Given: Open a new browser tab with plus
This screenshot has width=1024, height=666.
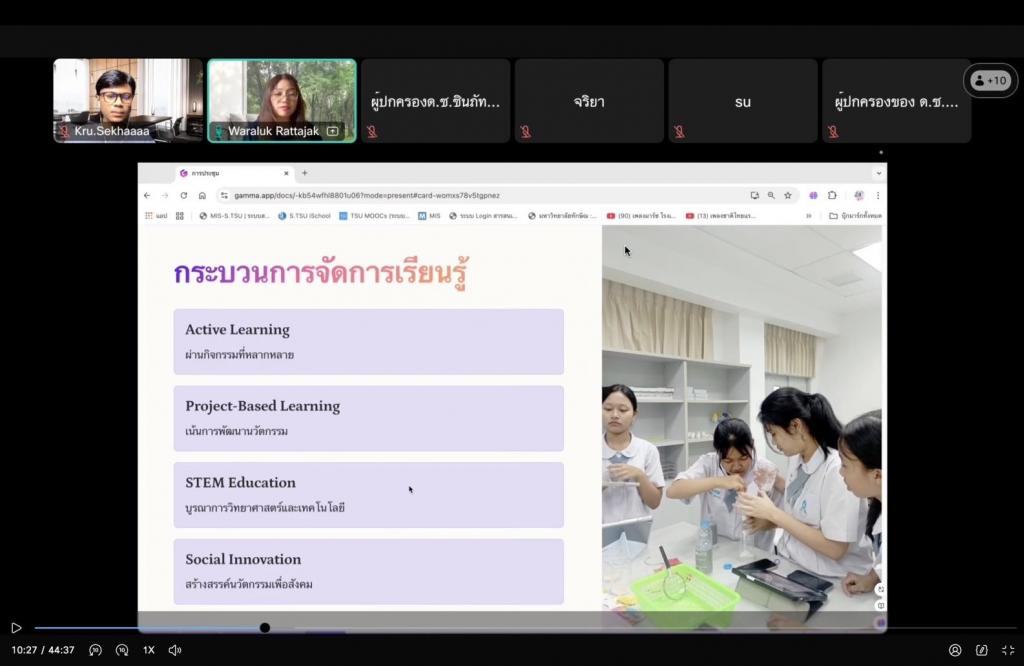Looking at the screenshot, I should coord(304,173).
